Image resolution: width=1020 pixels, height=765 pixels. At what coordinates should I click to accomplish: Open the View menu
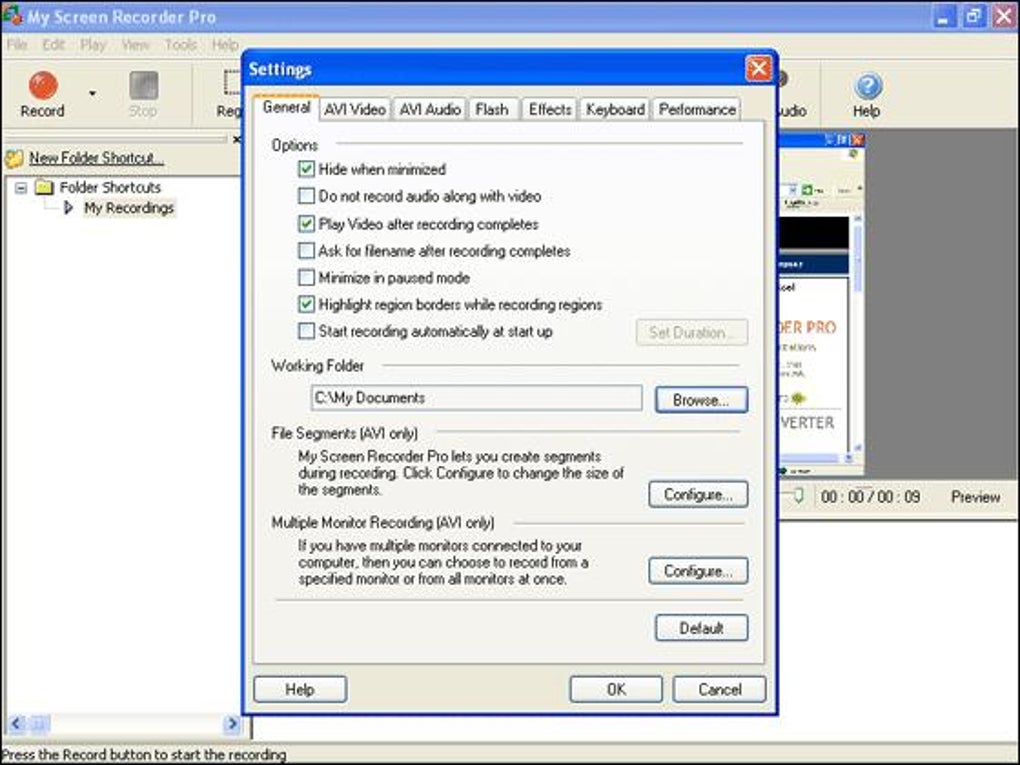tap(135, 45)
